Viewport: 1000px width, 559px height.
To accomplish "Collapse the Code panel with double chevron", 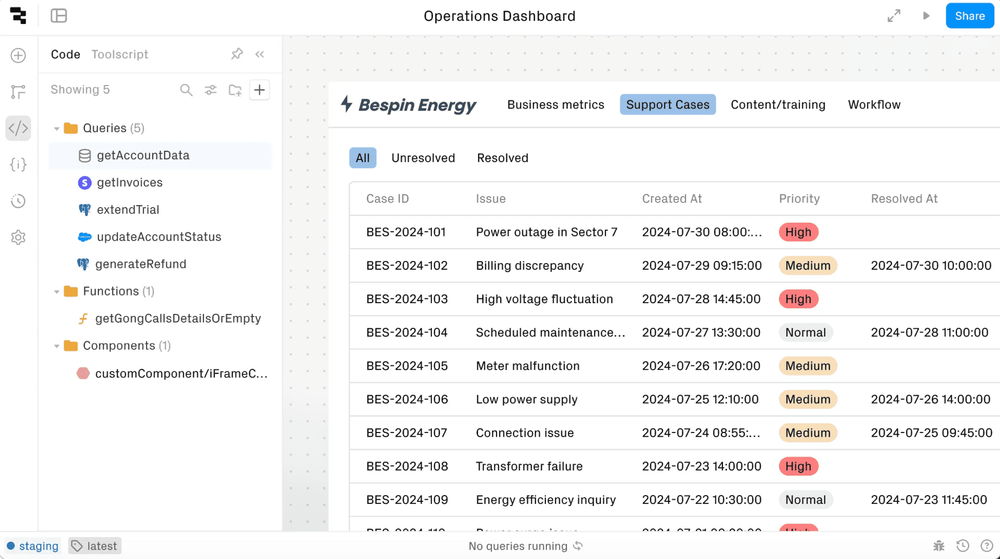I will [x=260, y=54].
